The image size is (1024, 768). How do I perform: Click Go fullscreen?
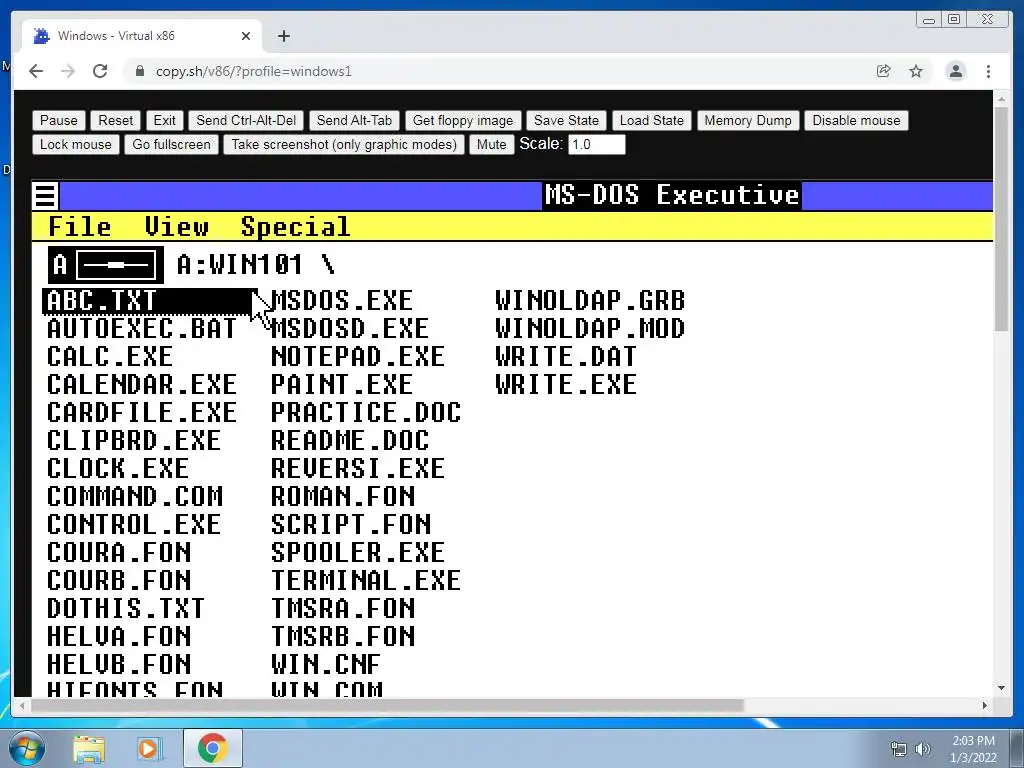[x=172, y=144]
